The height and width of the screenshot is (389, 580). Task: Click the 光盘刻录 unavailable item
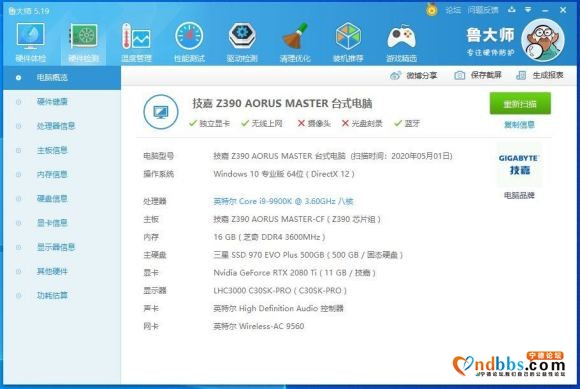tap(362, 124)
